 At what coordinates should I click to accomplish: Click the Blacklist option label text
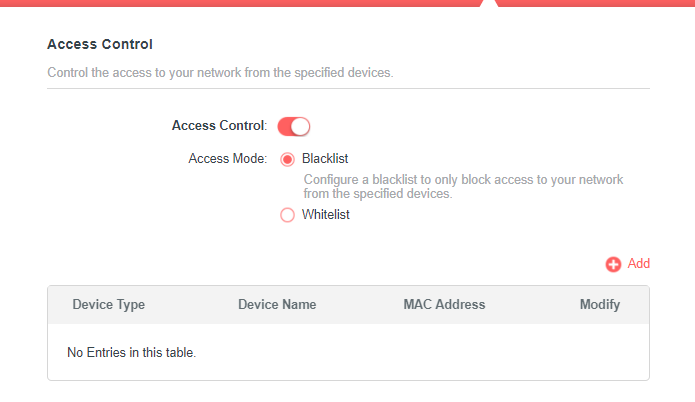pyautogui.click(x=325, y=159)
